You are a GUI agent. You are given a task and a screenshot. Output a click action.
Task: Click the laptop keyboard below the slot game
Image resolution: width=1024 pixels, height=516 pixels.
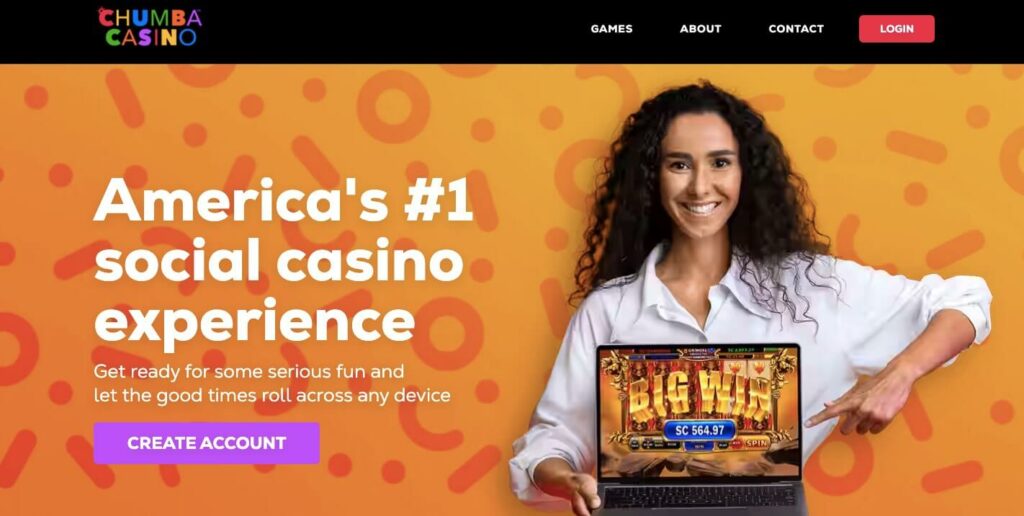coord(701,496)
